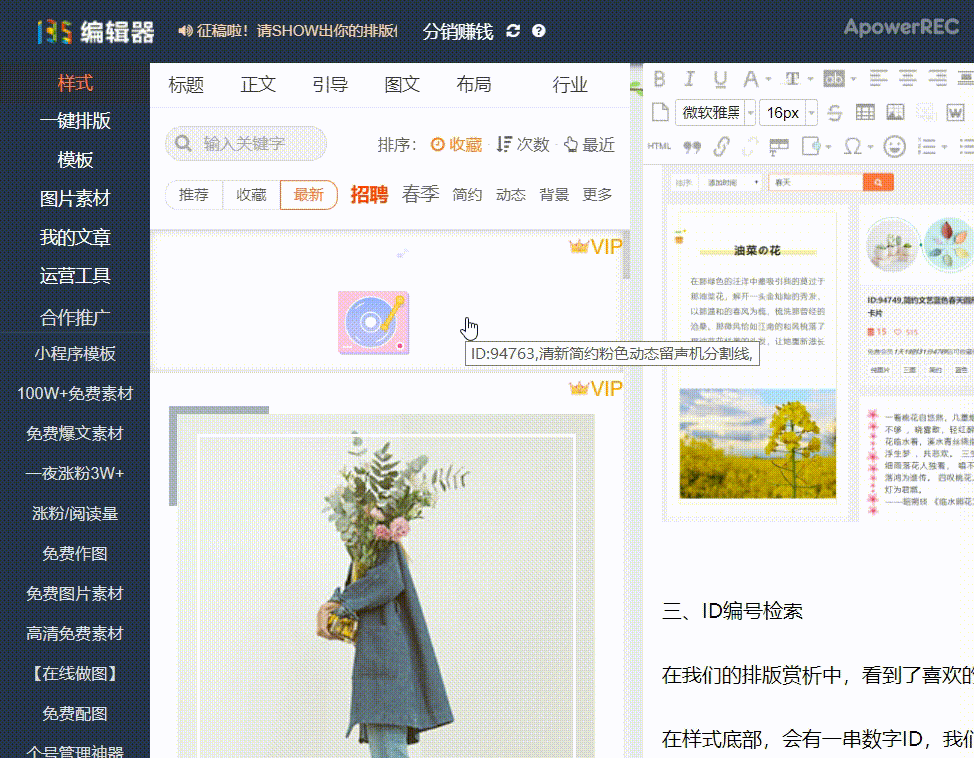Click the blockquote quotation mark icon
The height and width of the screenshot is (758, 974).
(691, 146)
